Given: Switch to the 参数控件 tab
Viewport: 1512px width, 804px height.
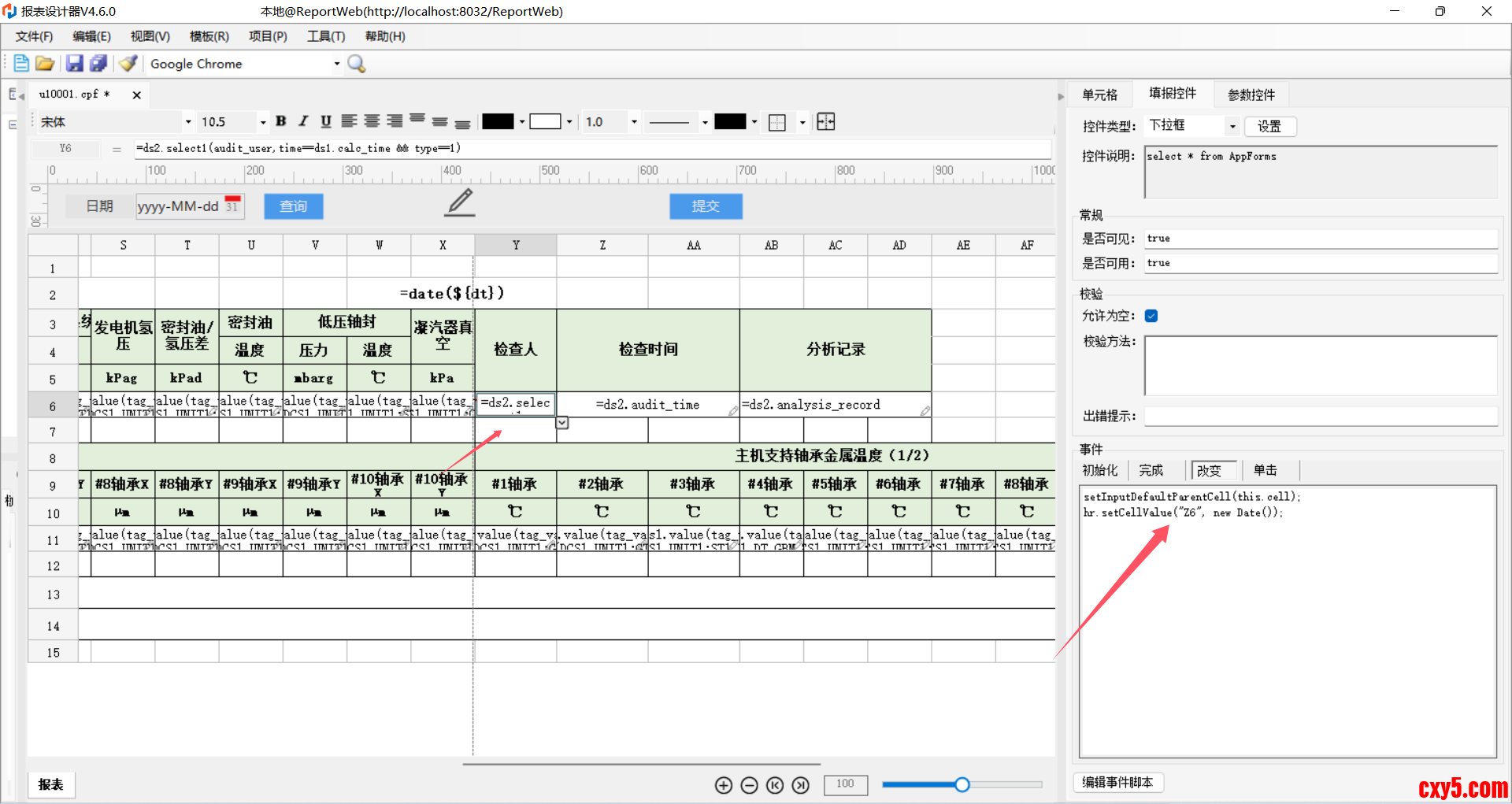Looking at the screenshot, I should (1251, 94).
